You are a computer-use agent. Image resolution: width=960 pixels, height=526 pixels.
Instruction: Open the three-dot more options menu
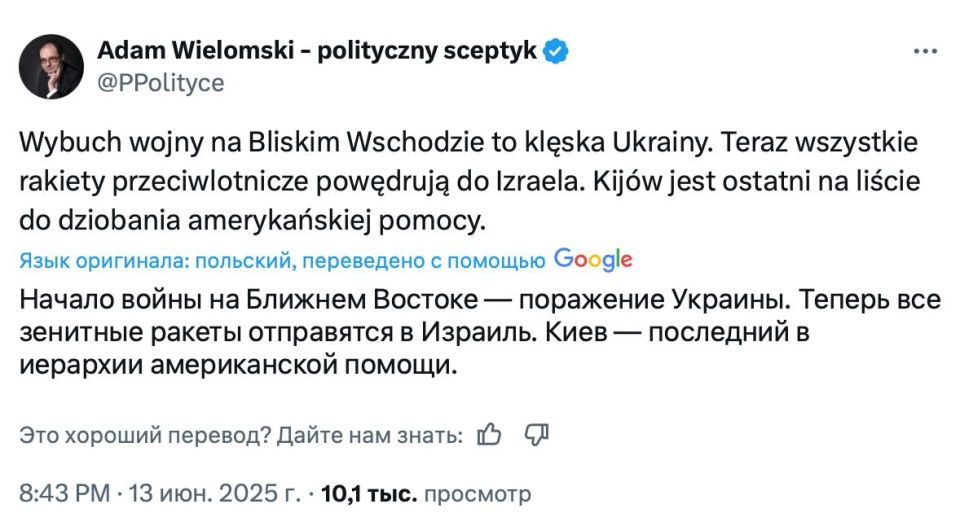pos(926,52)
